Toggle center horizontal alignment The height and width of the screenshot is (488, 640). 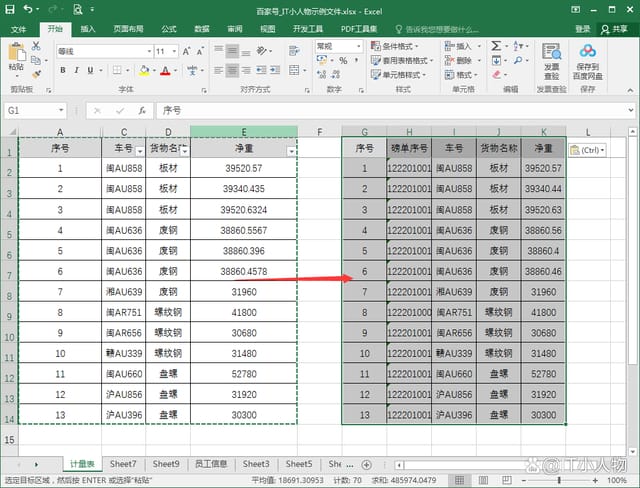coord(232,70)
